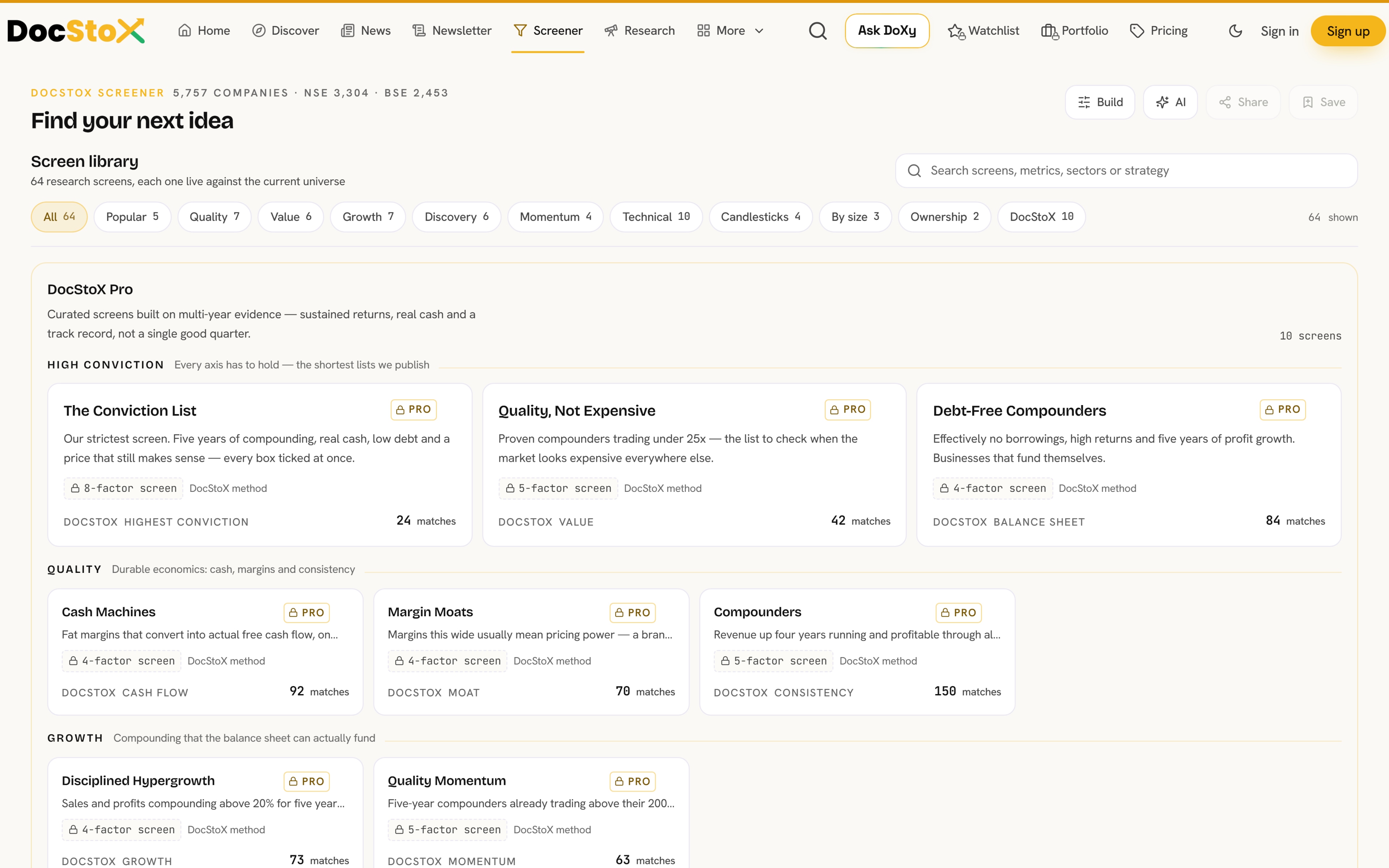
Task: Open the Newsletter page
Action: click(452, 31)
